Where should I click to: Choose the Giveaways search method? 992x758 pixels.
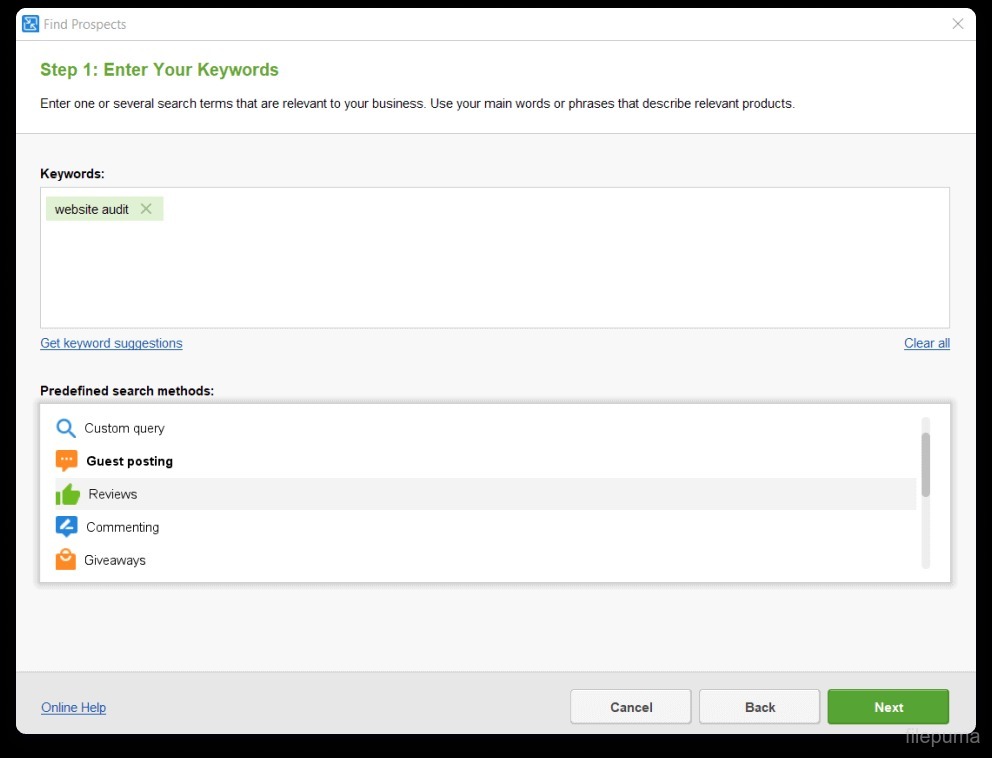click(115, 560)
